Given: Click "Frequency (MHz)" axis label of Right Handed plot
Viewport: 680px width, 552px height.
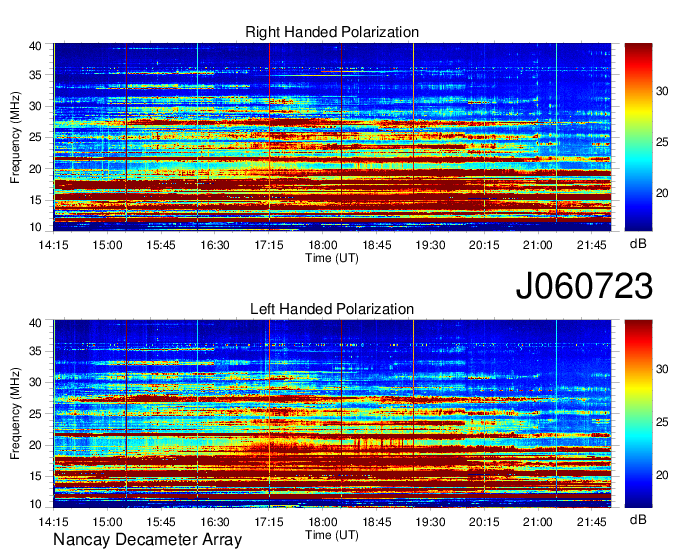Looking at the screenshot, I should tap(15, 137).
